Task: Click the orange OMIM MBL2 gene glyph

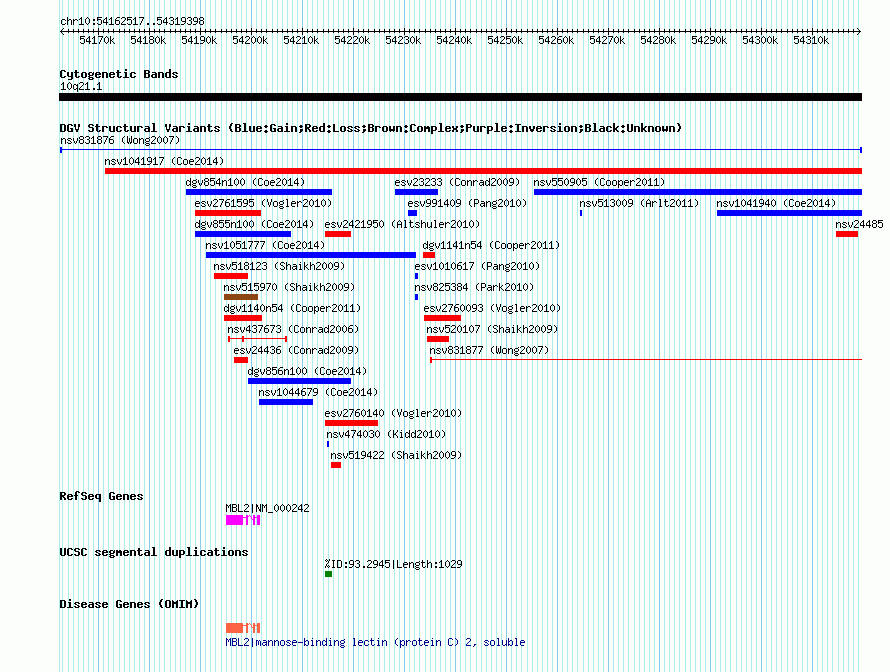Action: pos(243,628)
